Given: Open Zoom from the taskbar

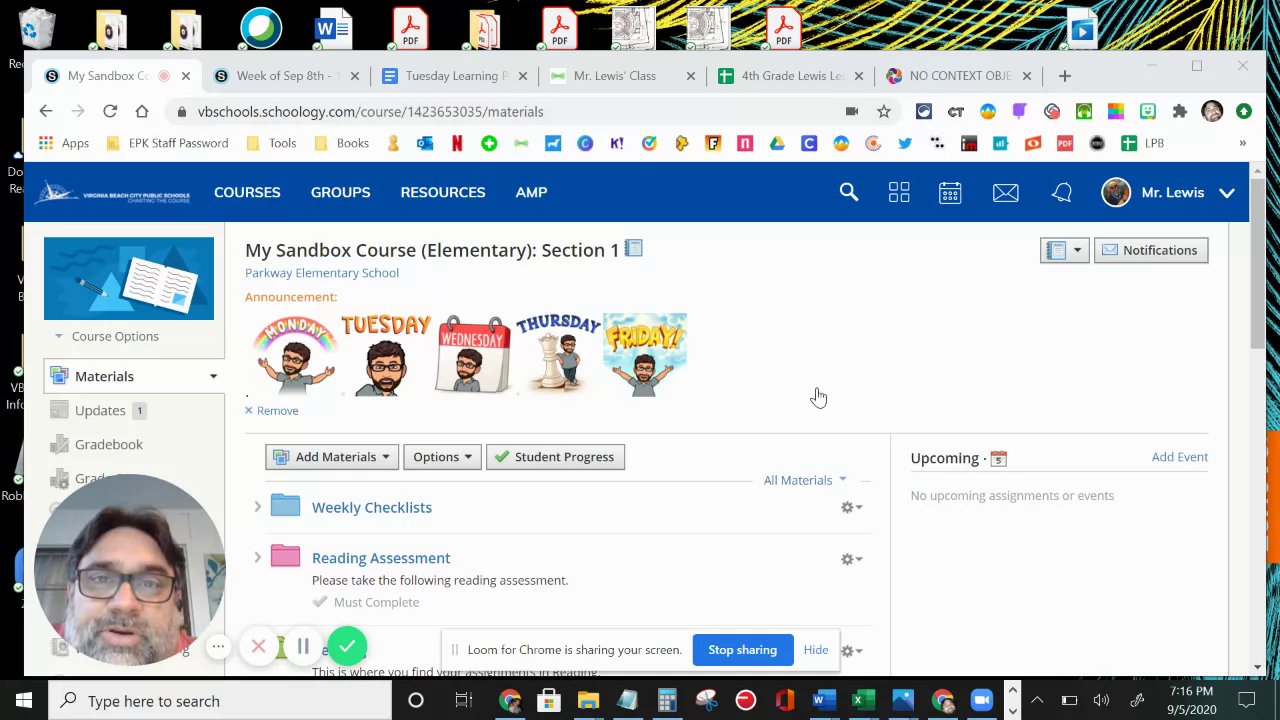Looking at the screenshot, I should coord(981,701).
